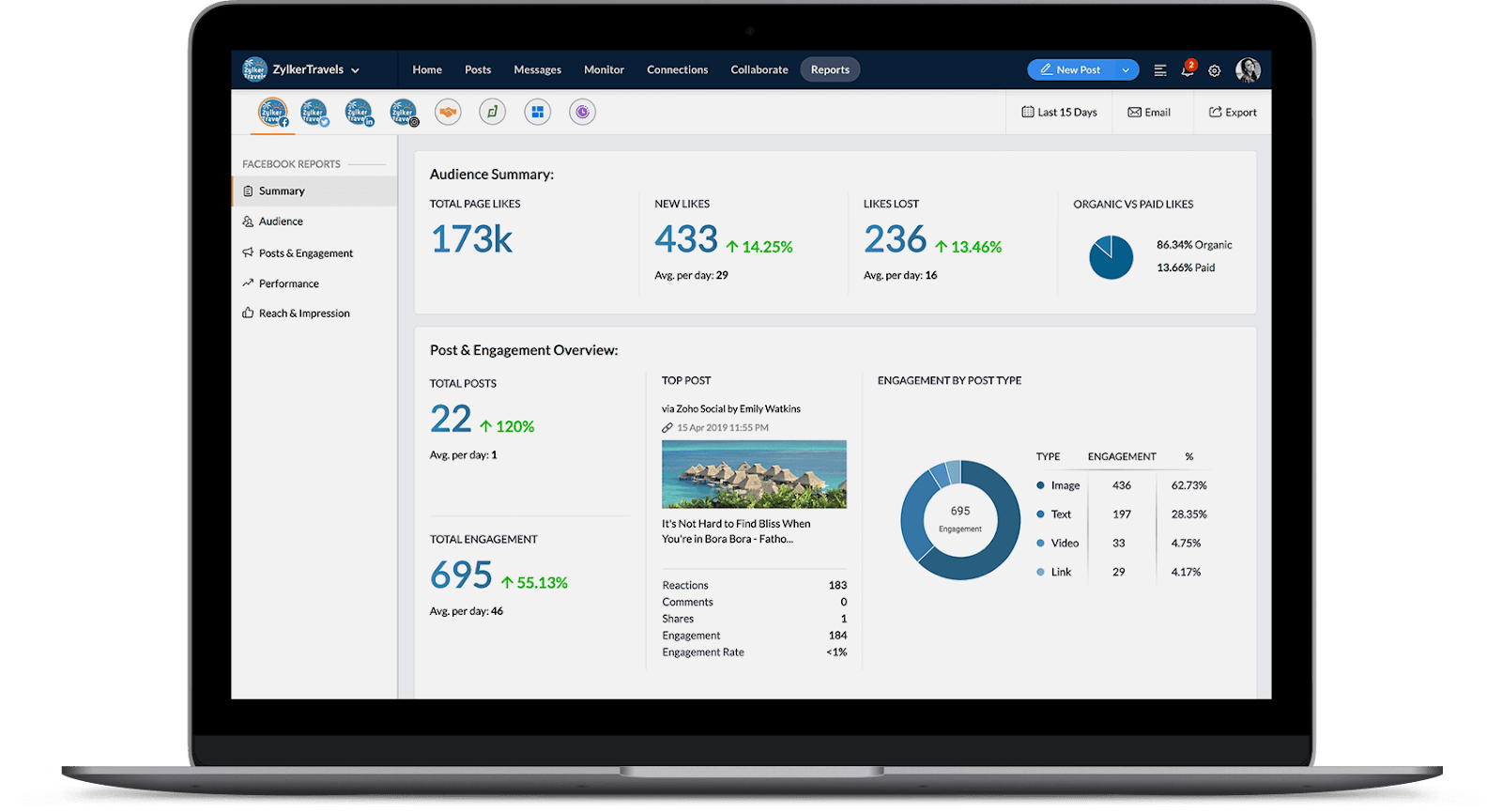Open the notifications bell icon
Image resolution: width=1502 pixels, height=812 pixels.
click(1188, 69)
